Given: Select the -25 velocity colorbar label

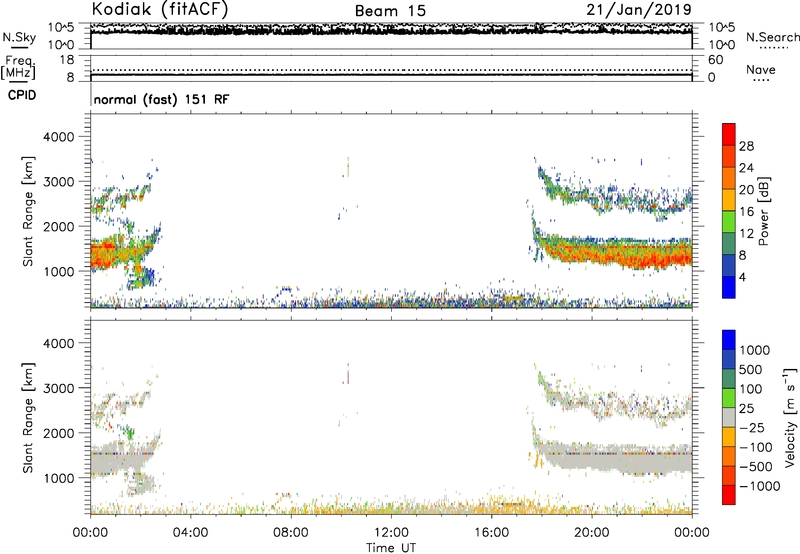Looking at the screenshot, I should 754,428.
